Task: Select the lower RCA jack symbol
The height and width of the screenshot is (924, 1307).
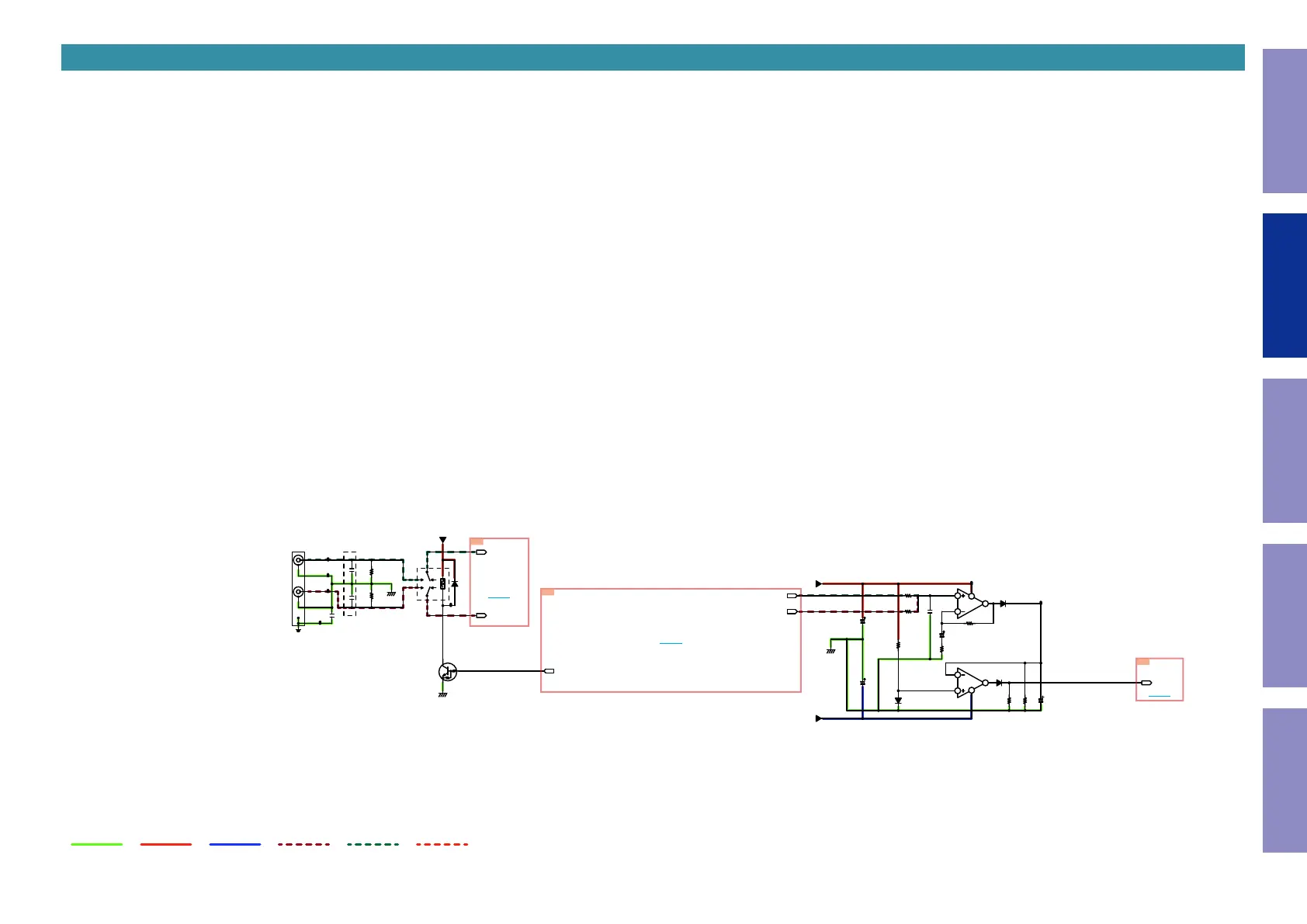Action: point(298,592)
